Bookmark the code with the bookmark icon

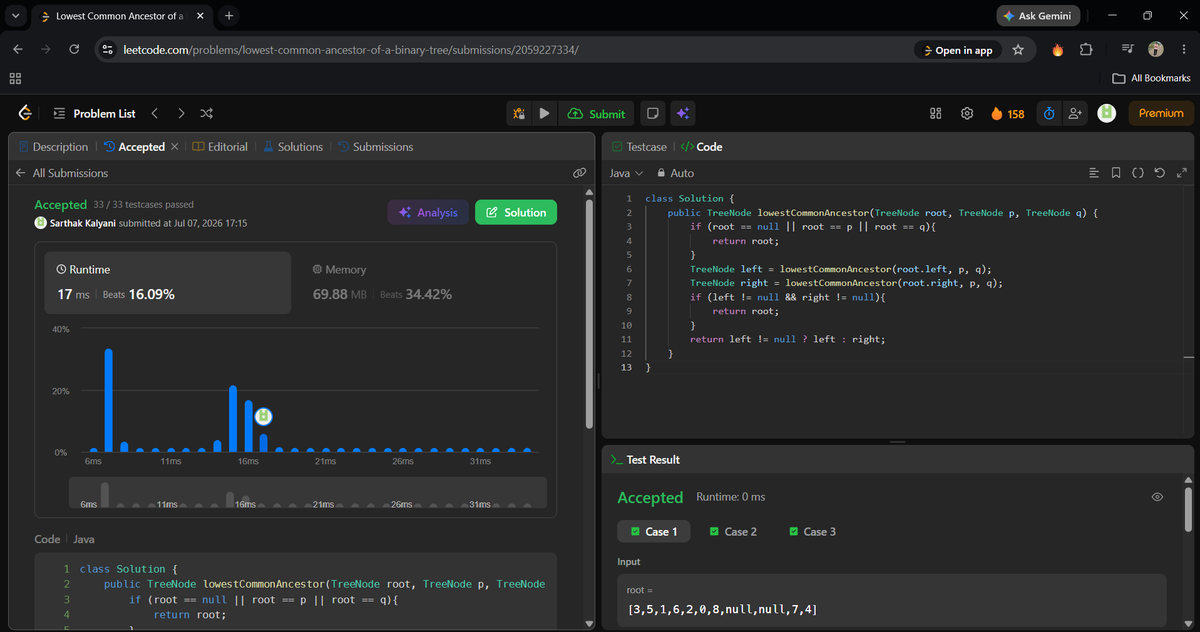(1116, 173)
